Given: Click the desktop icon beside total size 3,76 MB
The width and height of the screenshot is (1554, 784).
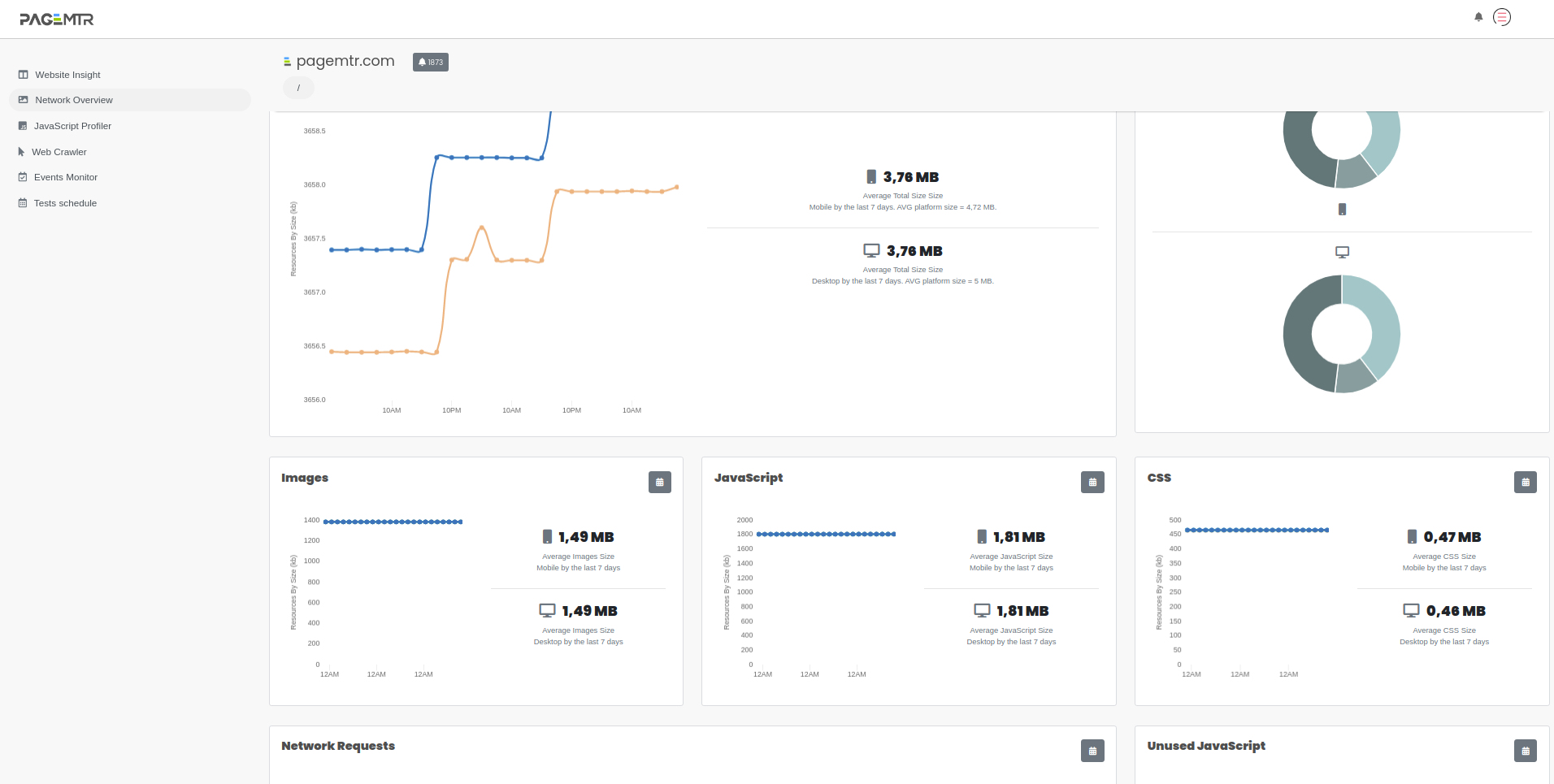Looking at the screenshot, I should coord(871,250).
